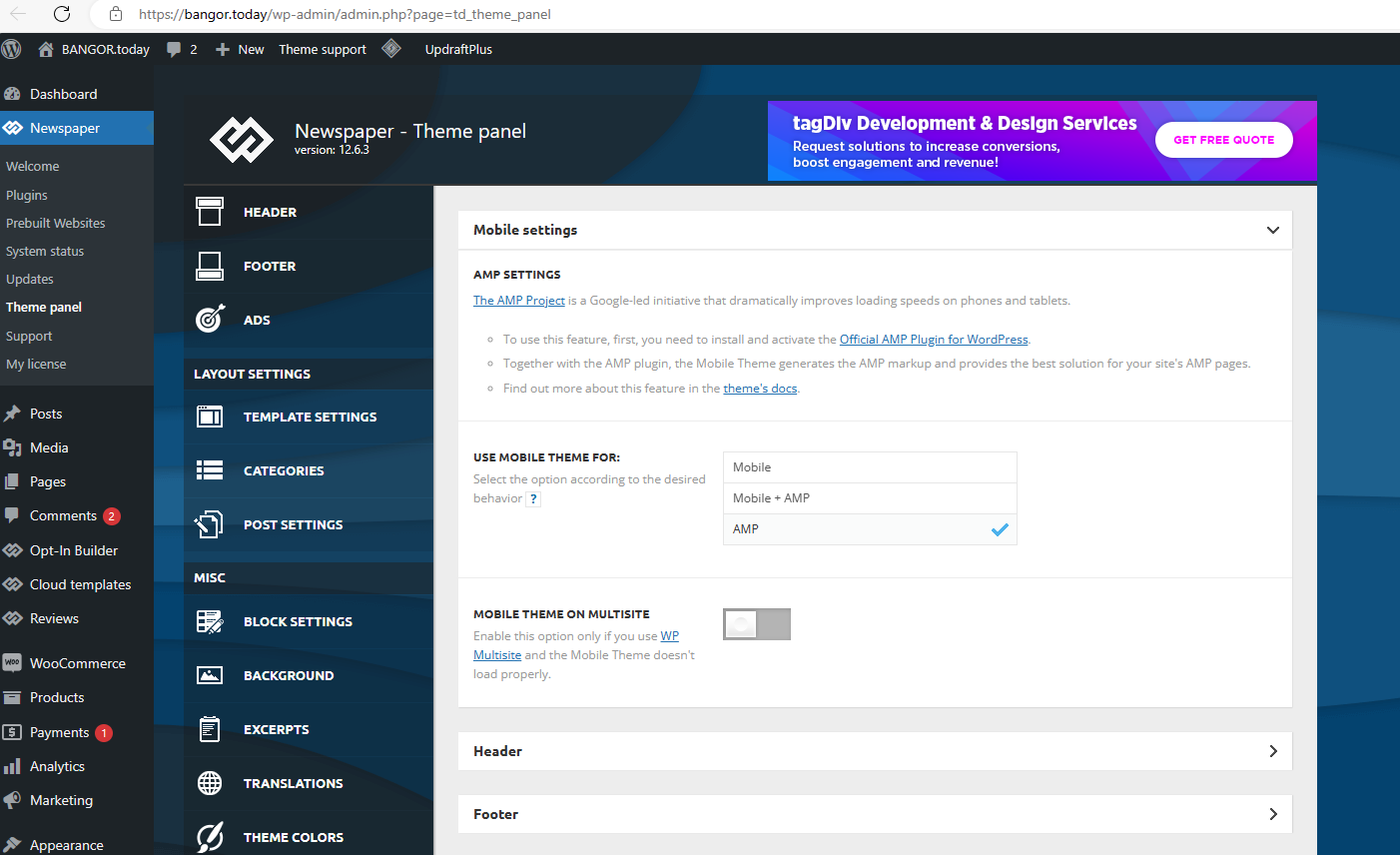The image size is (1400, 855).
Task: Click the Analytics bar chart icon
Action: click(12, 766)
